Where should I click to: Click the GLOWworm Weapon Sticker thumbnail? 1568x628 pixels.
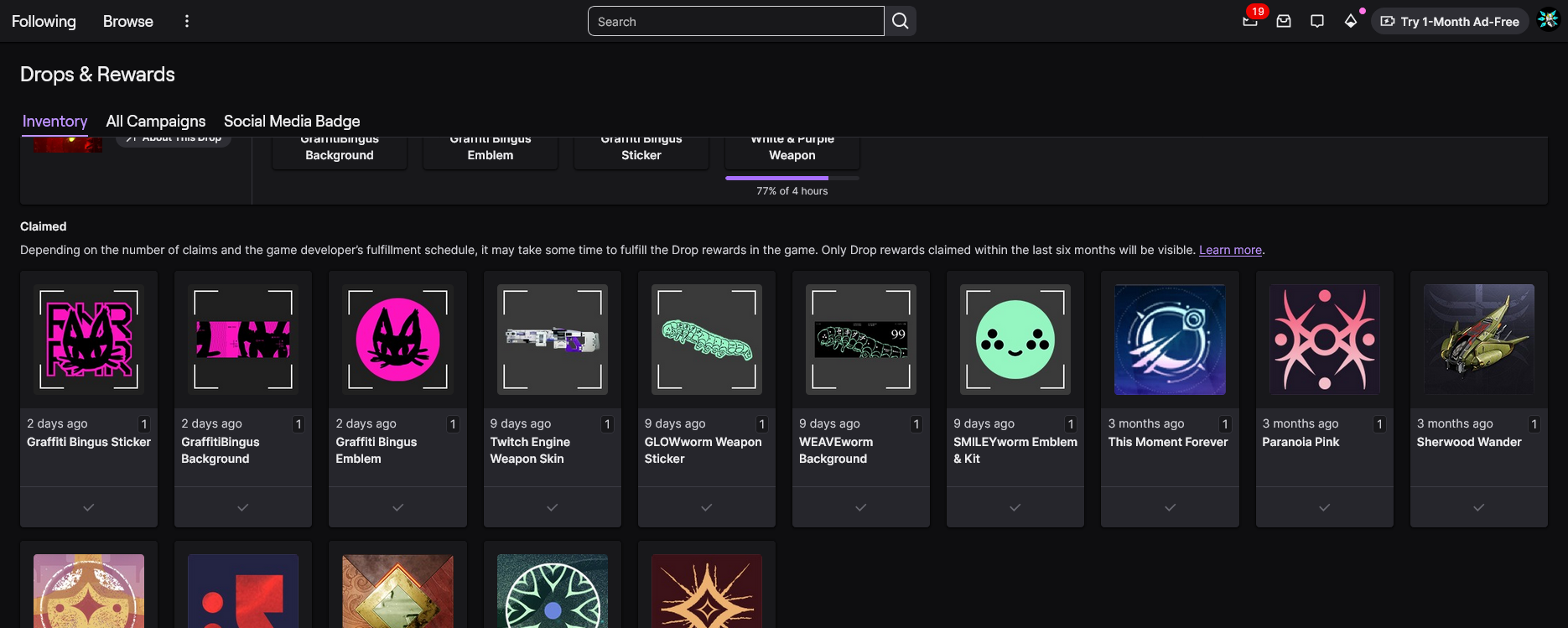[707, 340]
